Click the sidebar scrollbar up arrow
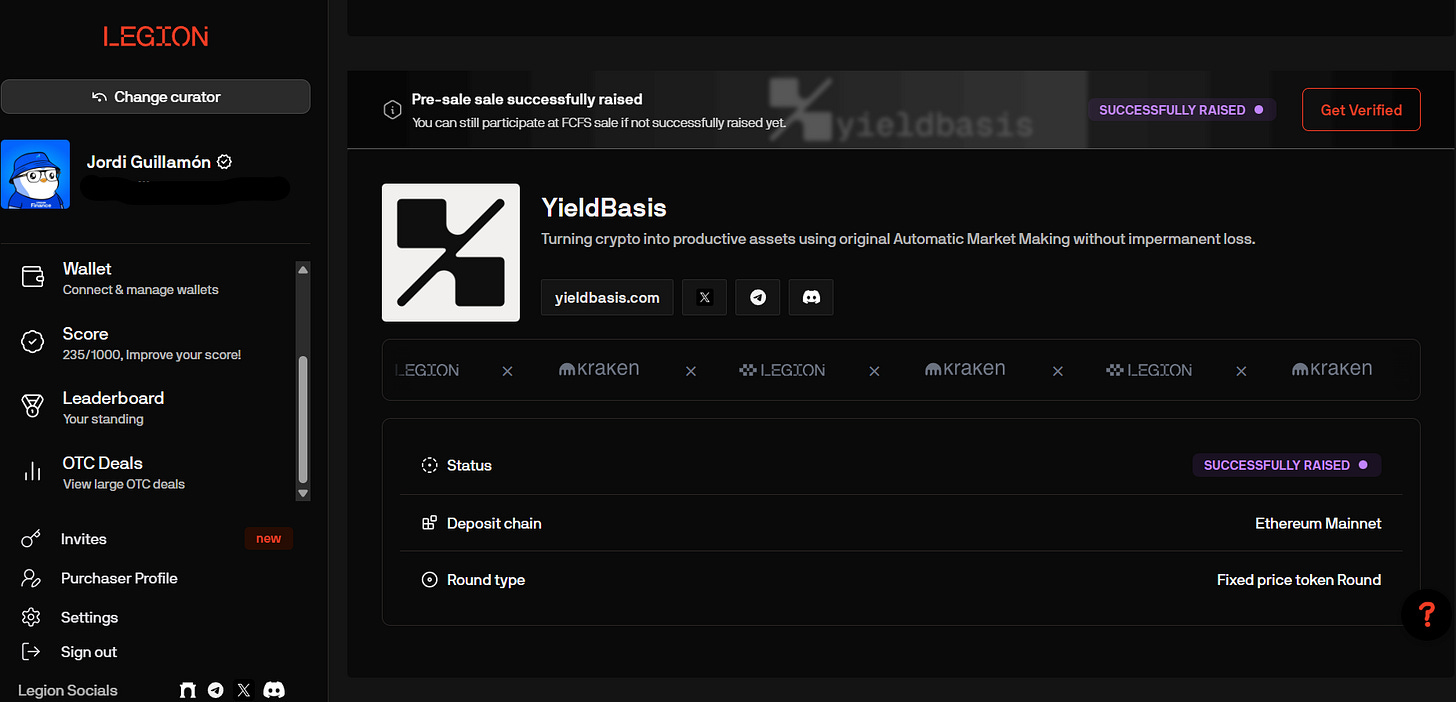The image size is (1456, 702). (303, 268)
